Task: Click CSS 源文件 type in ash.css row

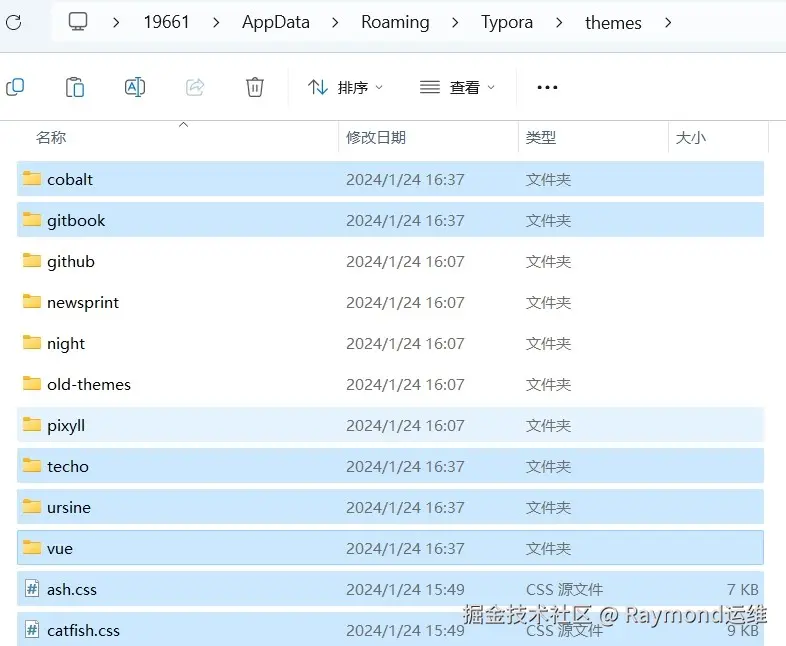Action: pyautogui.click(x=564, y=589)
